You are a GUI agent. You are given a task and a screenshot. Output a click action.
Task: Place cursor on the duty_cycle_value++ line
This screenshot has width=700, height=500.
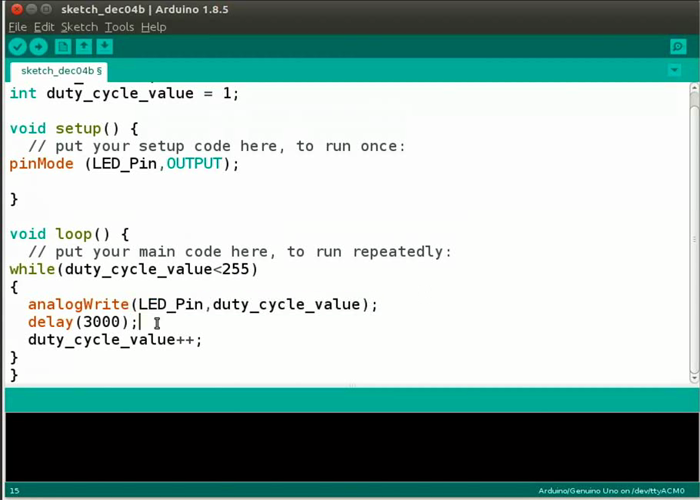coord(114,340)
